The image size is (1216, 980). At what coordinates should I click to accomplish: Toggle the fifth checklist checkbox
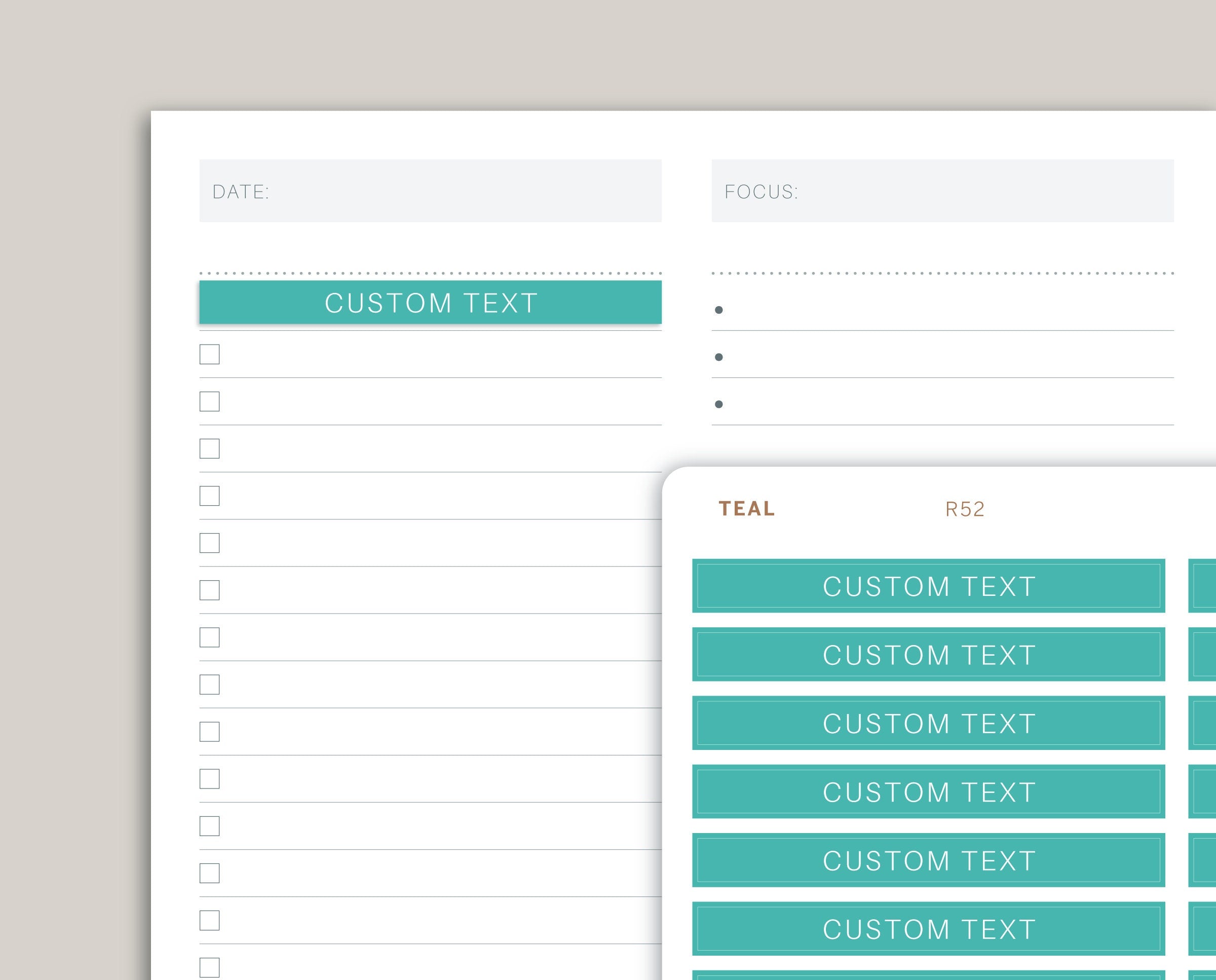pyautogui.click(x=209, y=543)
